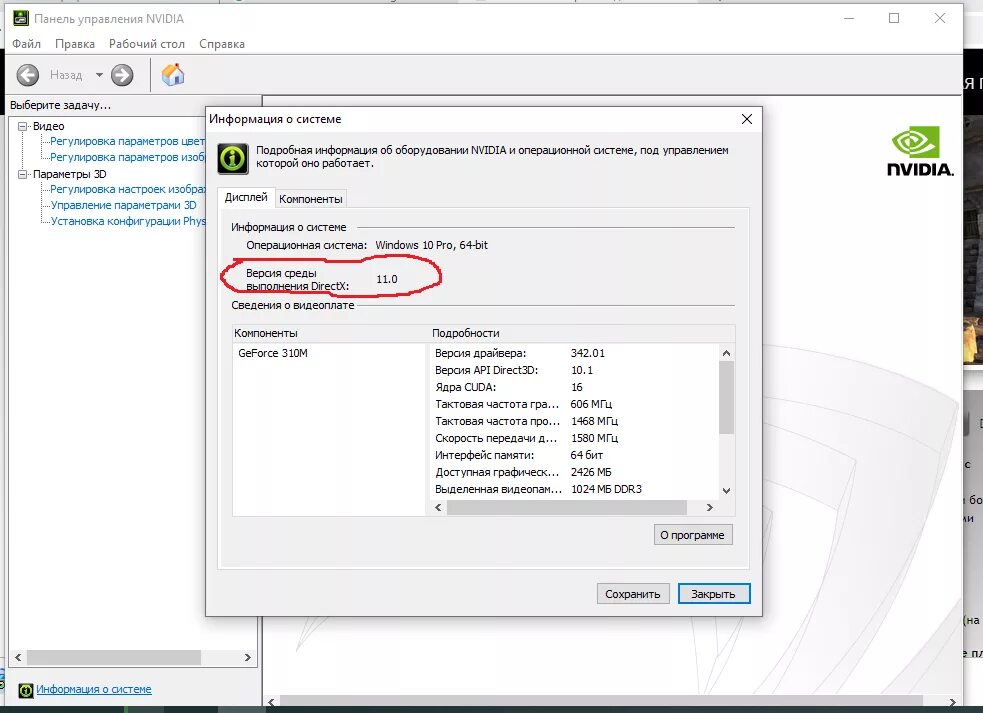Select Регулировка параметров цвета for video
The width and height of the screenshot is (983, 713).
(127, 141)
